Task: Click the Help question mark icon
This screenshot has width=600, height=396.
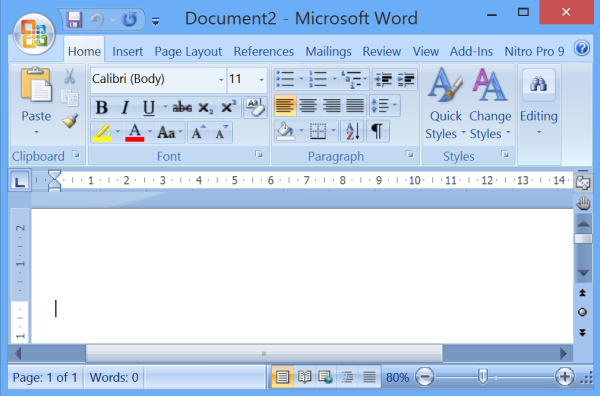Action: 582,49
